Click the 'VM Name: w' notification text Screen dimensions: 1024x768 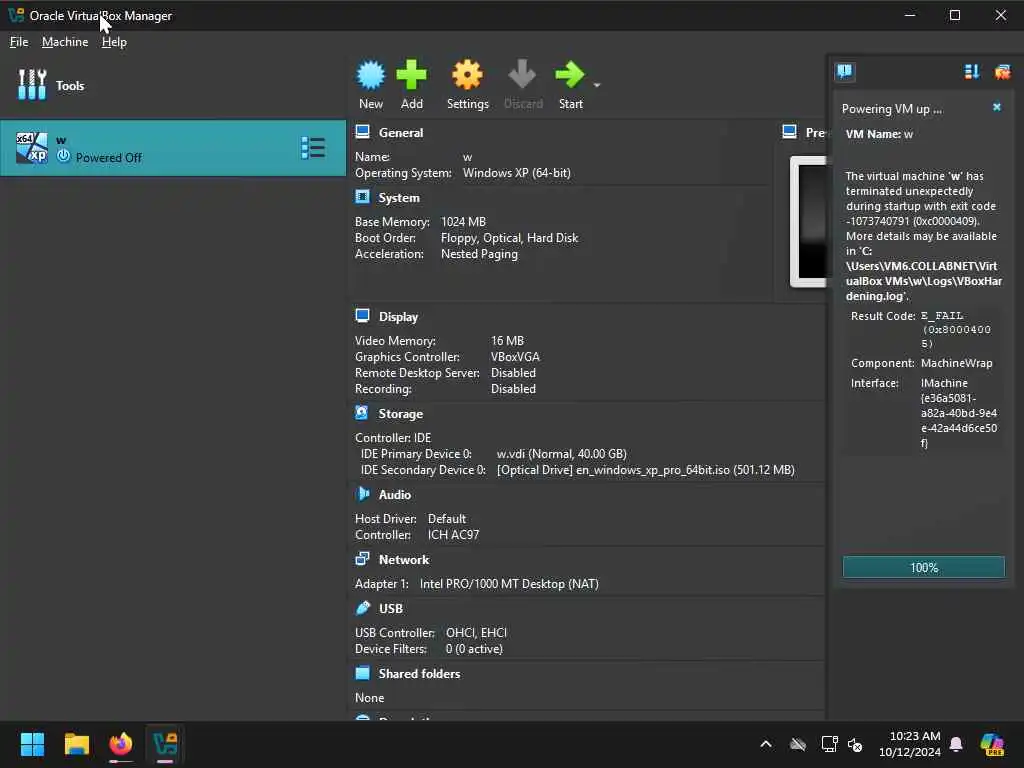[879, 134]
